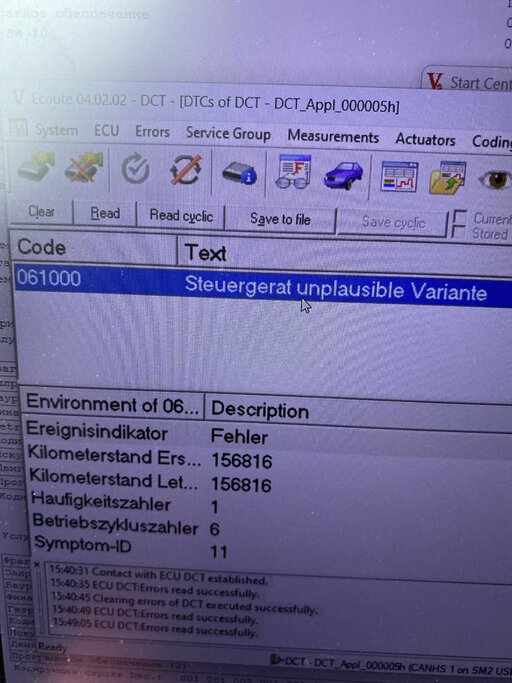
Task: Click the blue car toolbar icon
Action: [343, 175]
